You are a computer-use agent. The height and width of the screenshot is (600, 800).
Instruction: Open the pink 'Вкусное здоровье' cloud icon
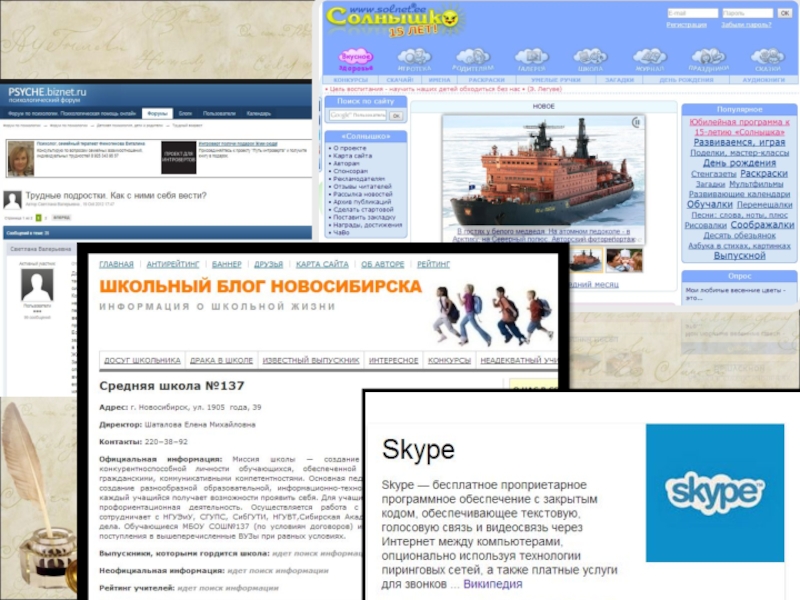(x=356, y=60)
